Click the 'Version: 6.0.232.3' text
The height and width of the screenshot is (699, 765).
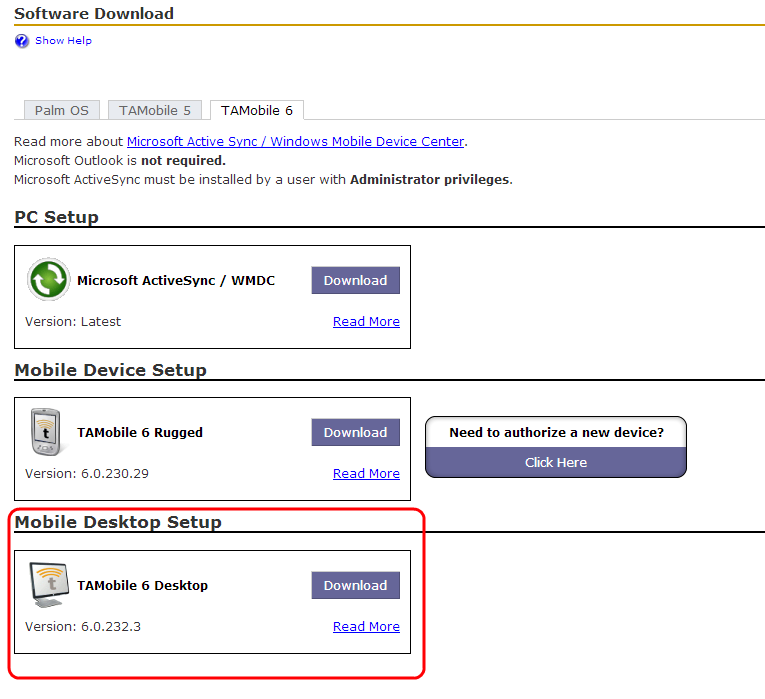83,626
